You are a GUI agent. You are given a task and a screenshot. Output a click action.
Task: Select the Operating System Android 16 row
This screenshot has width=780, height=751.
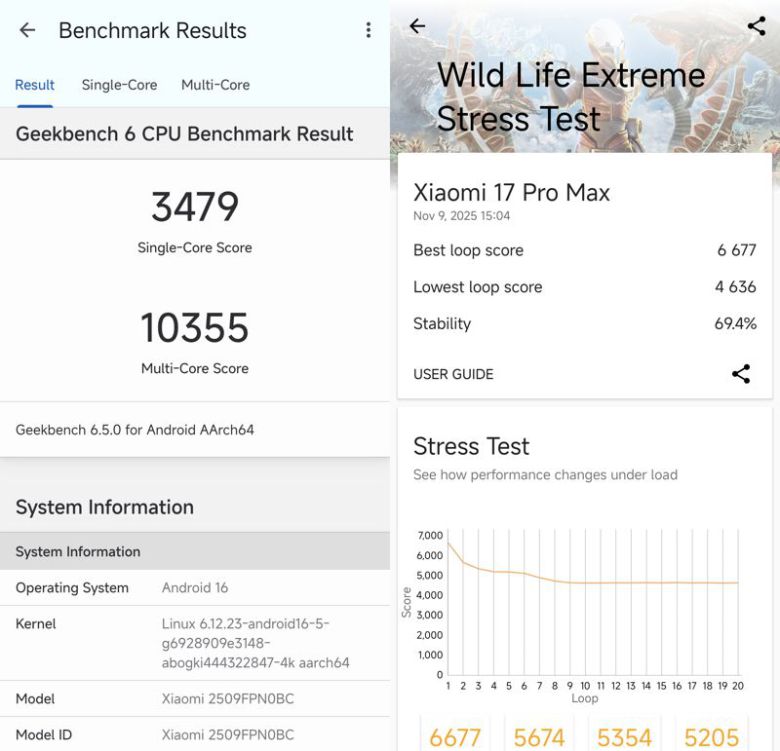[195, 588]
